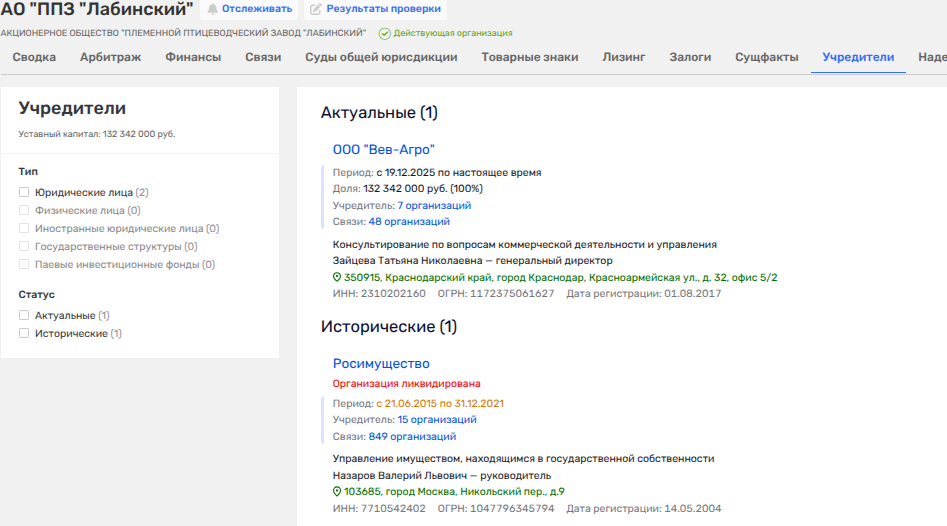The width and height of the screenshot is (947, 526).
Task: Toggle Государственные структуры checkbox
Action: coord(24,246)
